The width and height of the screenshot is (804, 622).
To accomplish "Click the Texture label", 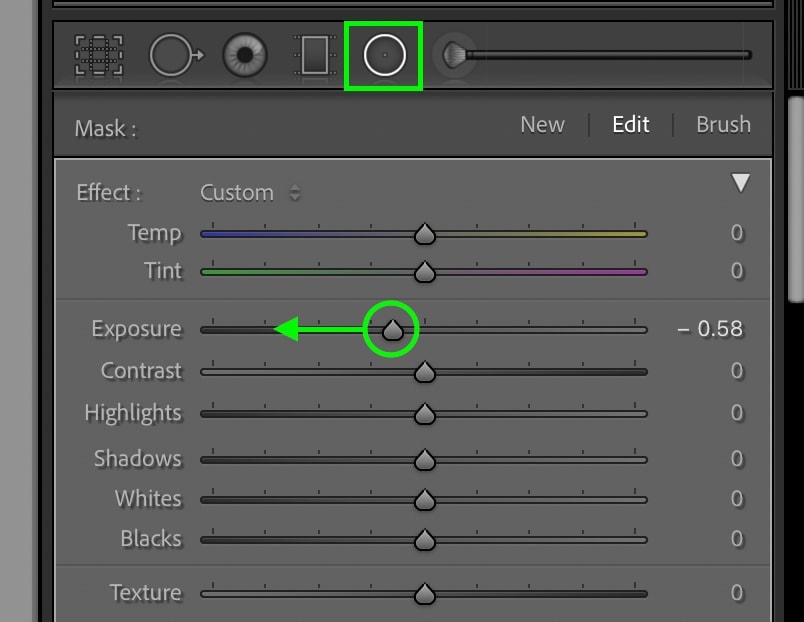I will pyautogui.click(x=146, y=592).
